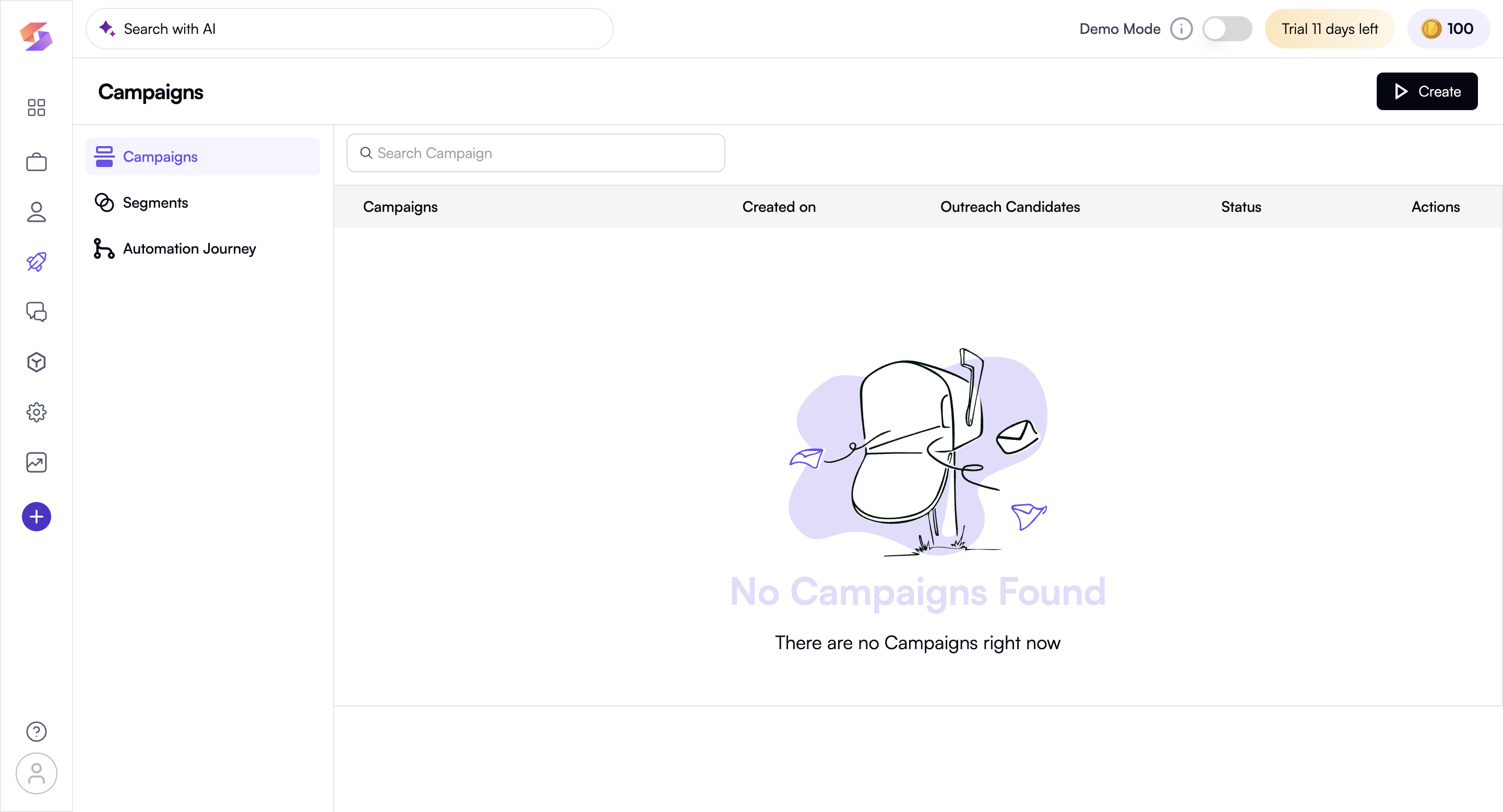1503x812 pixels.
Task: Open the rocket campaigns icon in sidebar
Action: (36, 262)
